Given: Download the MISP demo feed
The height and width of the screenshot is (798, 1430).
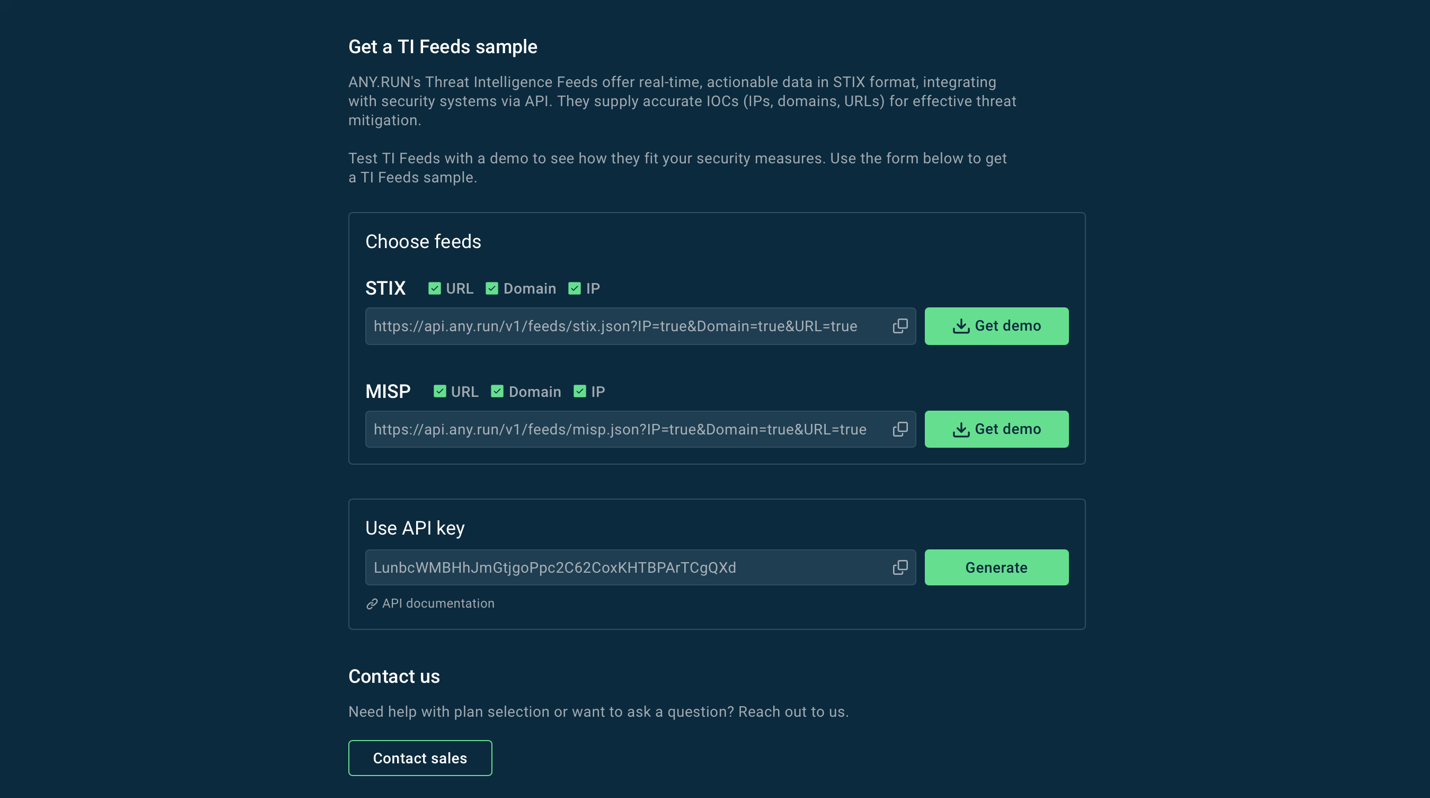Looking at the screenshot, I should click(996, 429).
